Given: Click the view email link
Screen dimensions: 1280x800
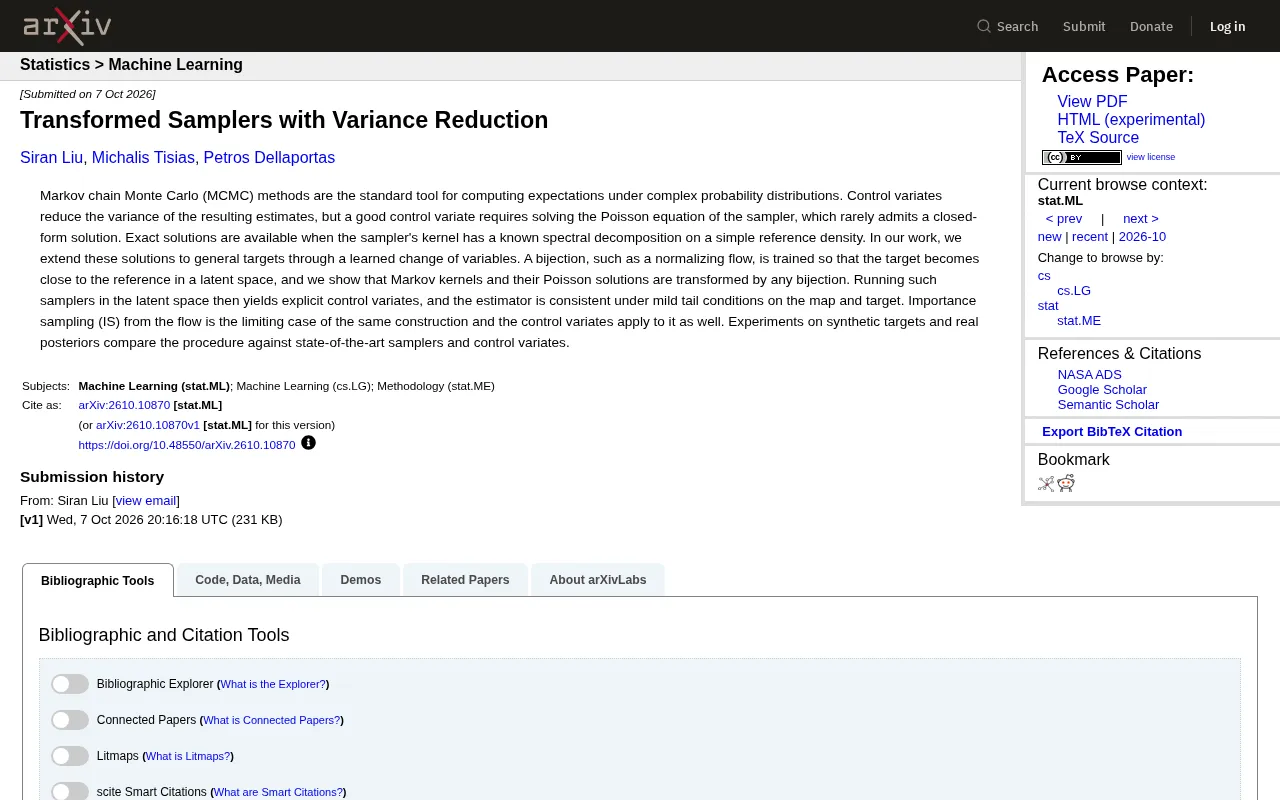Looking at the screenshot, I should click(146, 501).
